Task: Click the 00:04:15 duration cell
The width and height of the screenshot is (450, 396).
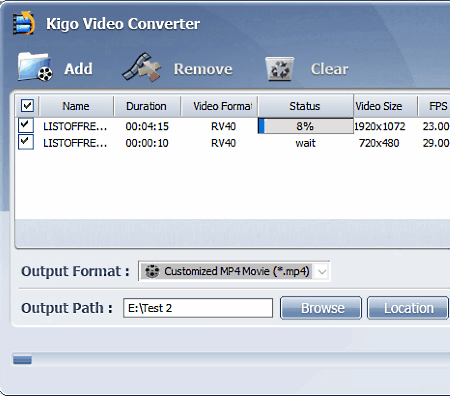Action: (x=147, y=126)
